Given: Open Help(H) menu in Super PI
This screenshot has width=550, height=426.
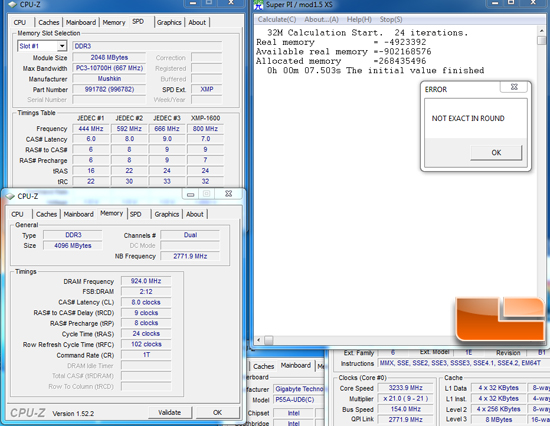Looking at the screenshot, I should (359, 19).
